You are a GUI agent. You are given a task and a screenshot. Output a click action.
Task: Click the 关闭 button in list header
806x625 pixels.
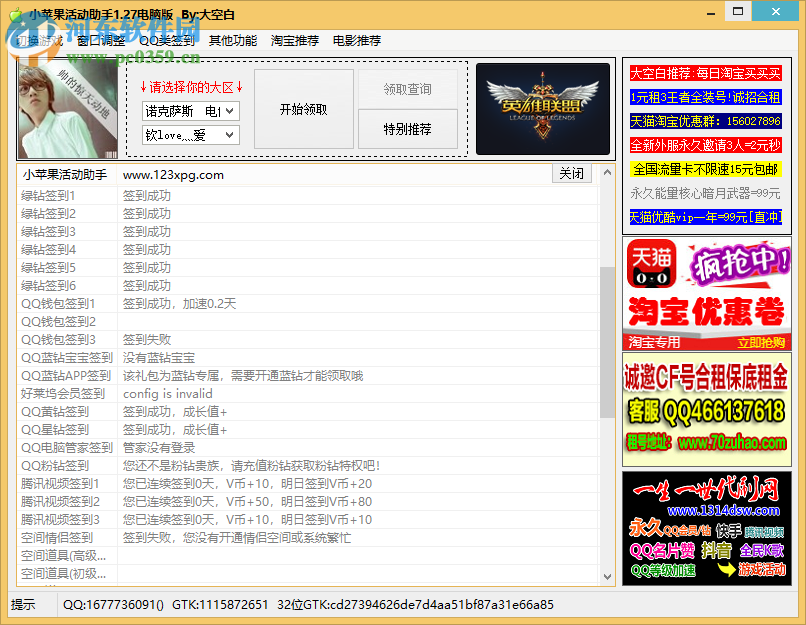pyautogui.click(x=572, y=173)
